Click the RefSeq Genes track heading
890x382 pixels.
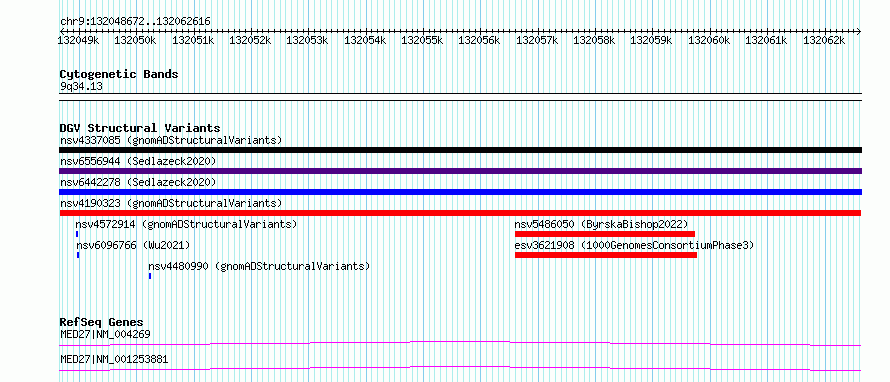coord(101,322)
